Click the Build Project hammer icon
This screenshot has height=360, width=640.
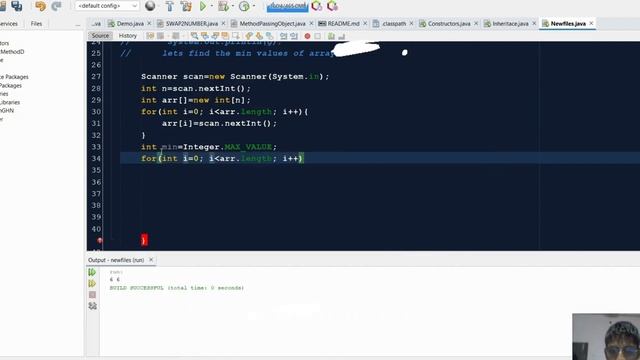[x=170, y=6]
